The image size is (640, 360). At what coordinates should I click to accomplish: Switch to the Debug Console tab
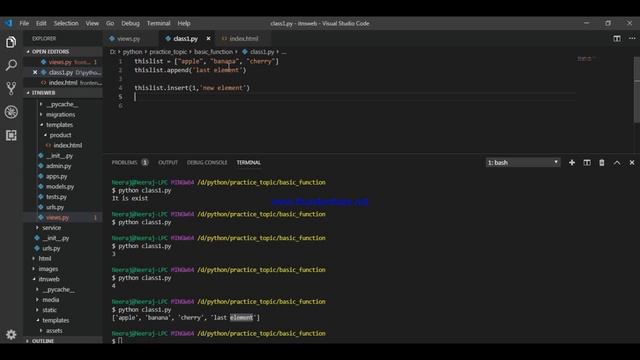[x=207, y=162]
